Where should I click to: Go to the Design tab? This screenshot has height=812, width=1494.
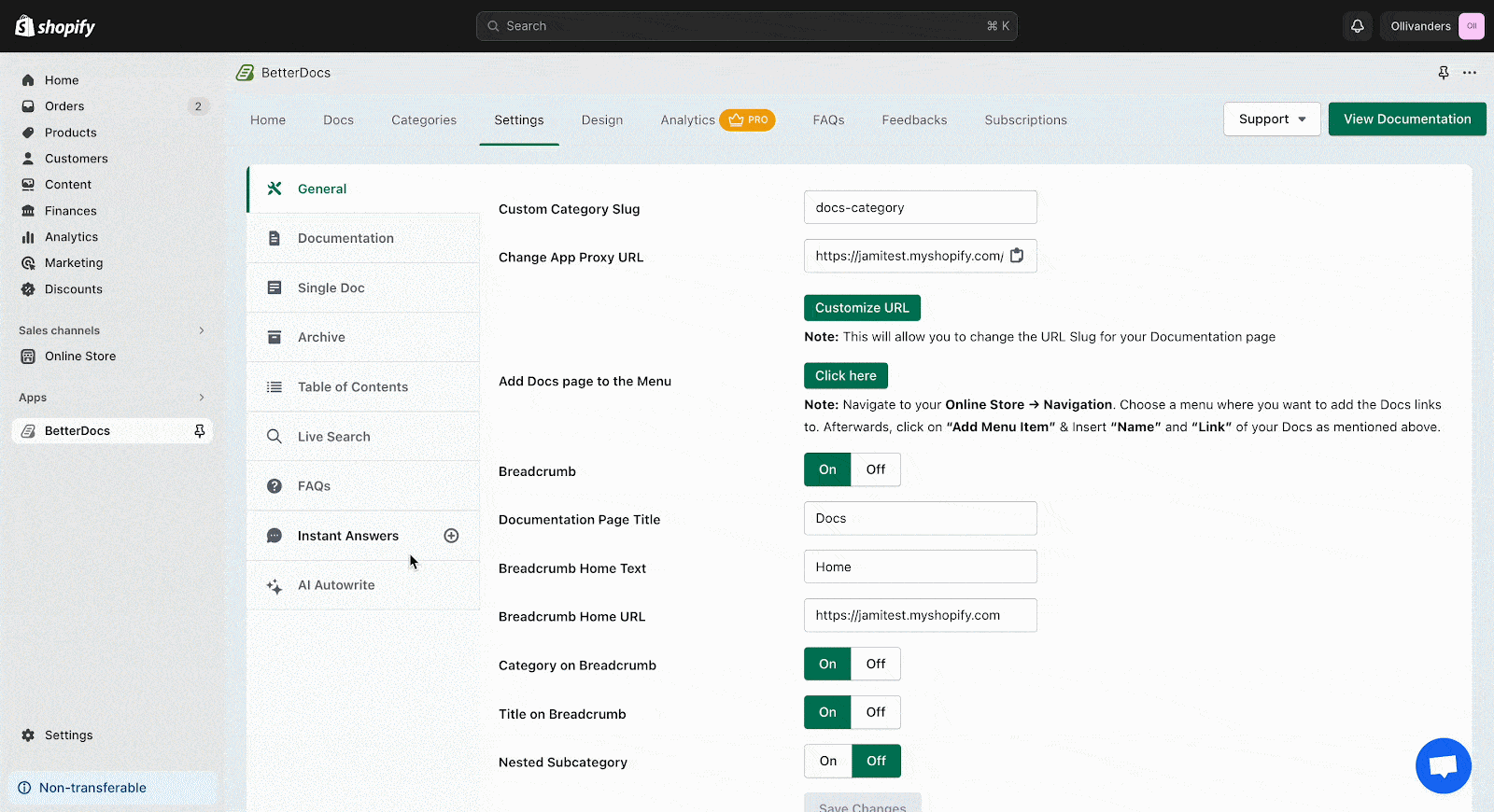point(602,120)
